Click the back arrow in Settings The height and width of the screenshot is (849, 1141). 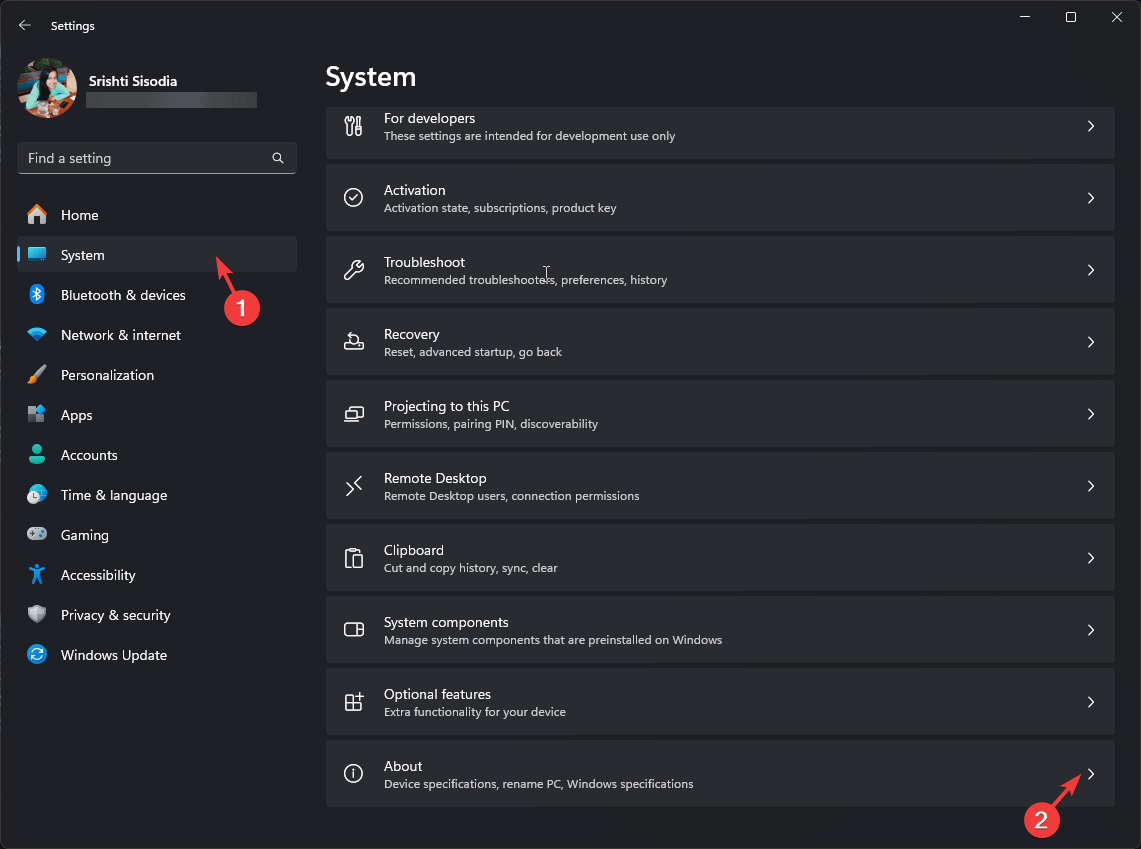pyautogui.click(x=25, y=25)
